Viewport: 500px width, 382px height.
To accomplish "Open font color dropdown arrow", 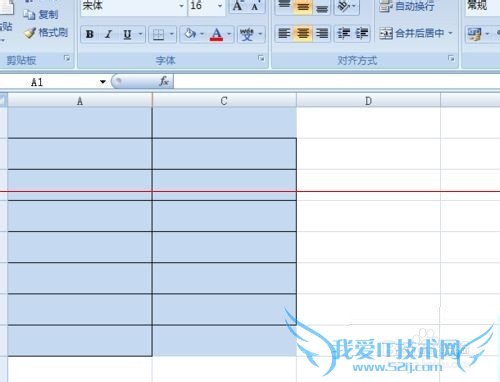I will [x=229, y=34].
